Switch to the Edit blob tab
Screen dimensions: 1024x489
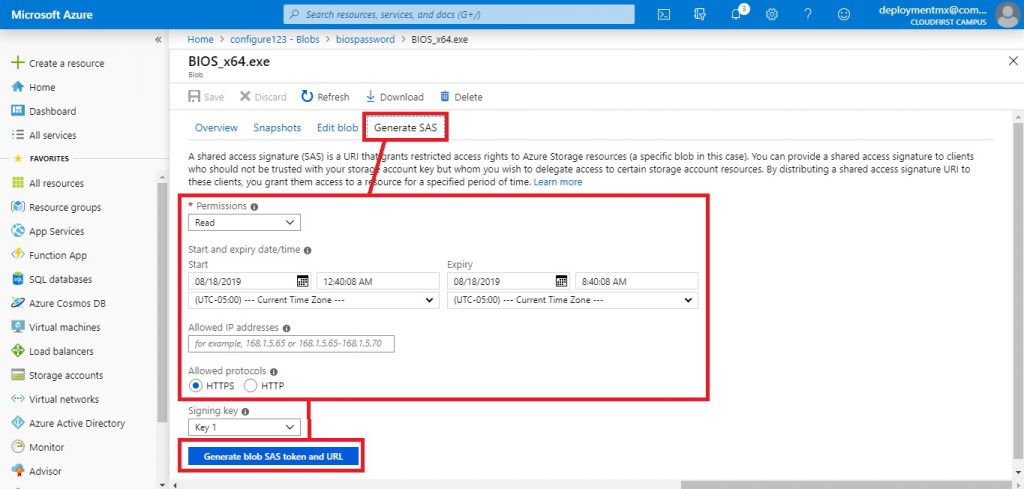[x=337, y=128]
